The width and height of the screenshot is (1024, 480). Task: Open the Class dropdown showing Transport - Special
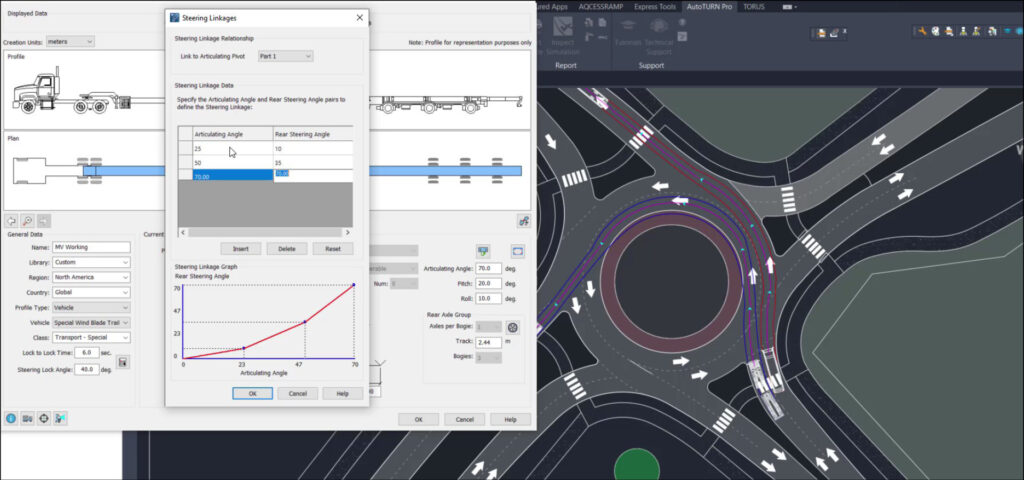tap(92, 338)
